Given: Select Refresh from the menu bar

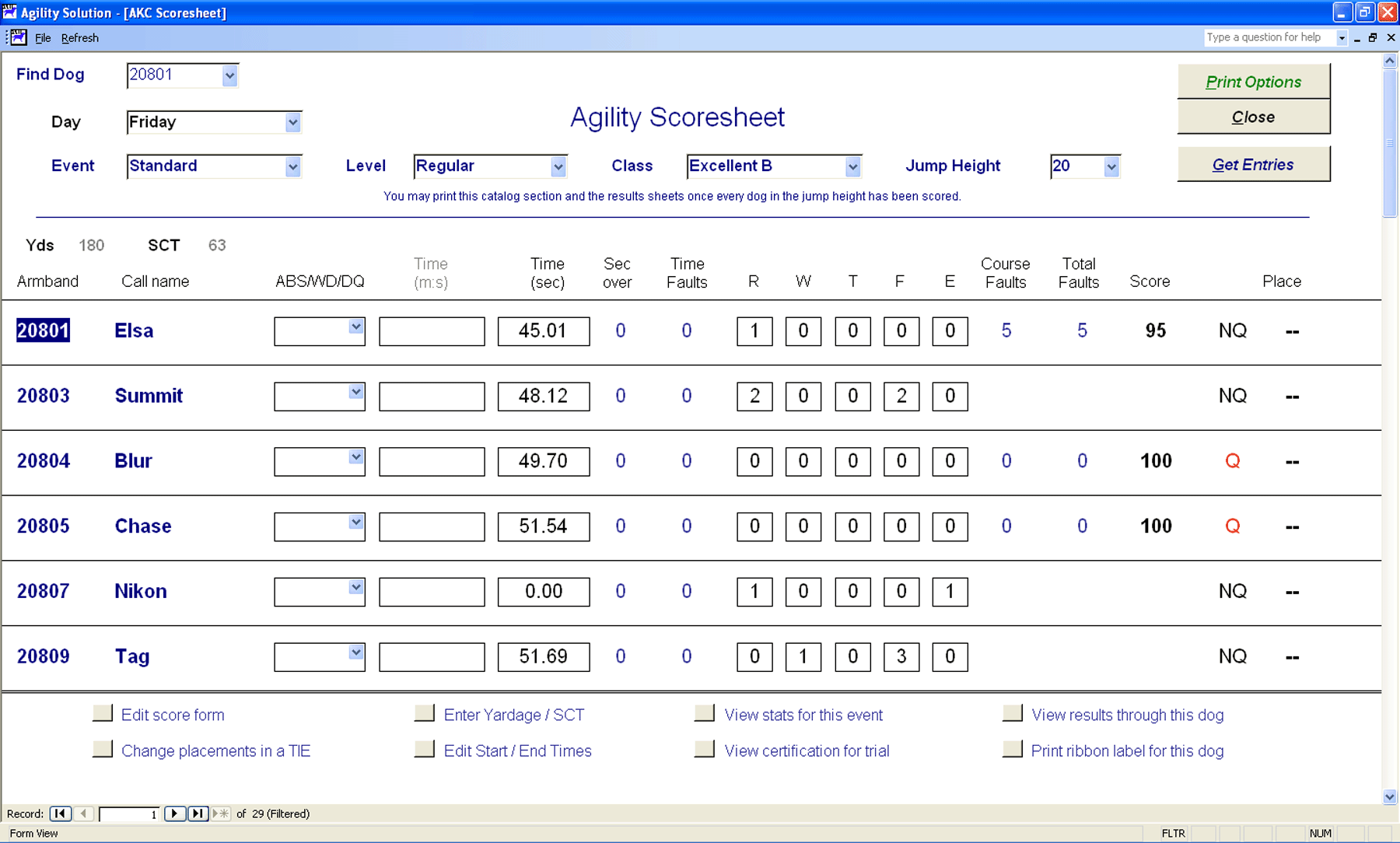Looking at the screenshot, I should pos(79,37).
